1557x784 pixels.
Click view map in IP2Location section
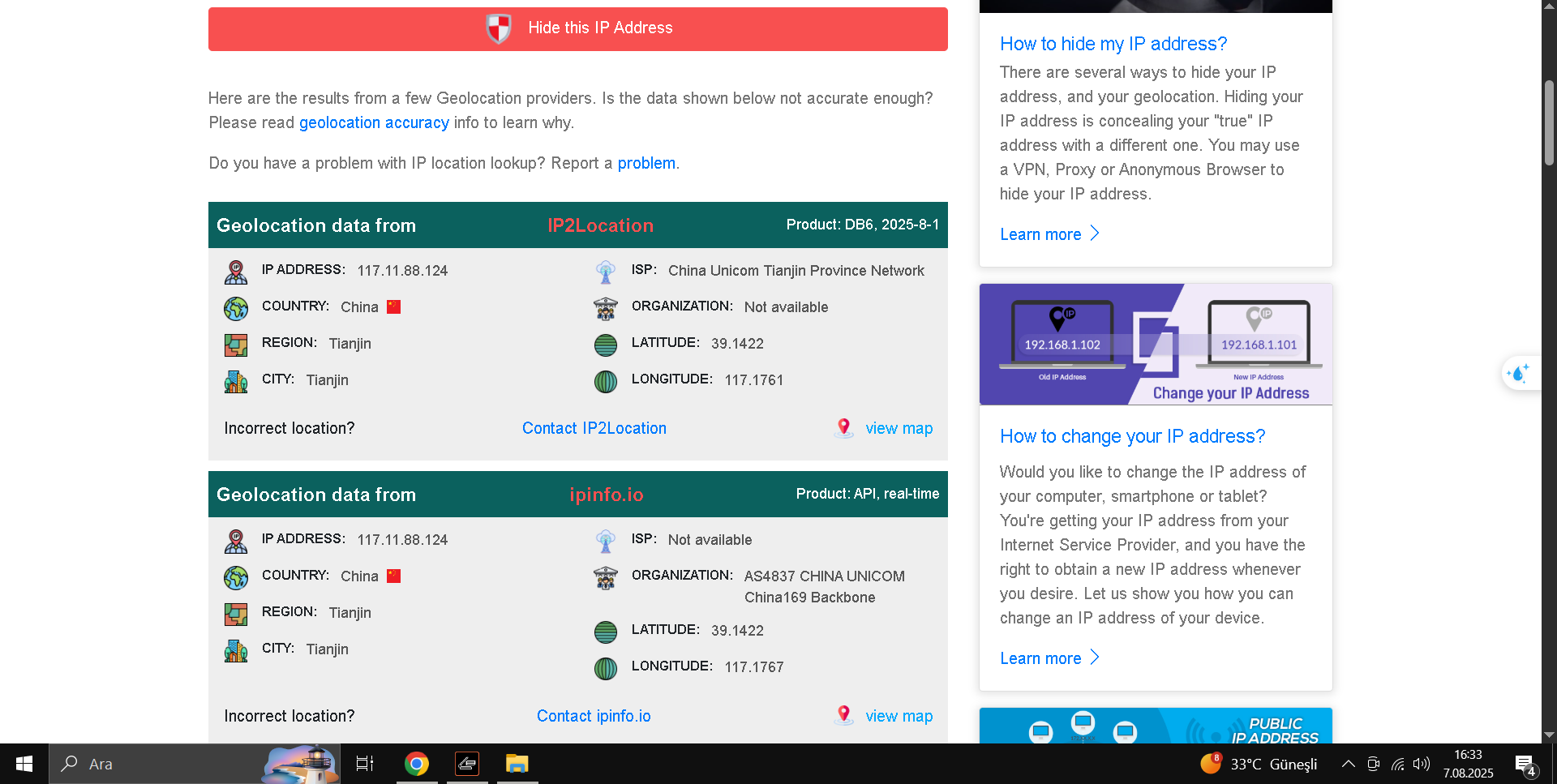[899, 428]
